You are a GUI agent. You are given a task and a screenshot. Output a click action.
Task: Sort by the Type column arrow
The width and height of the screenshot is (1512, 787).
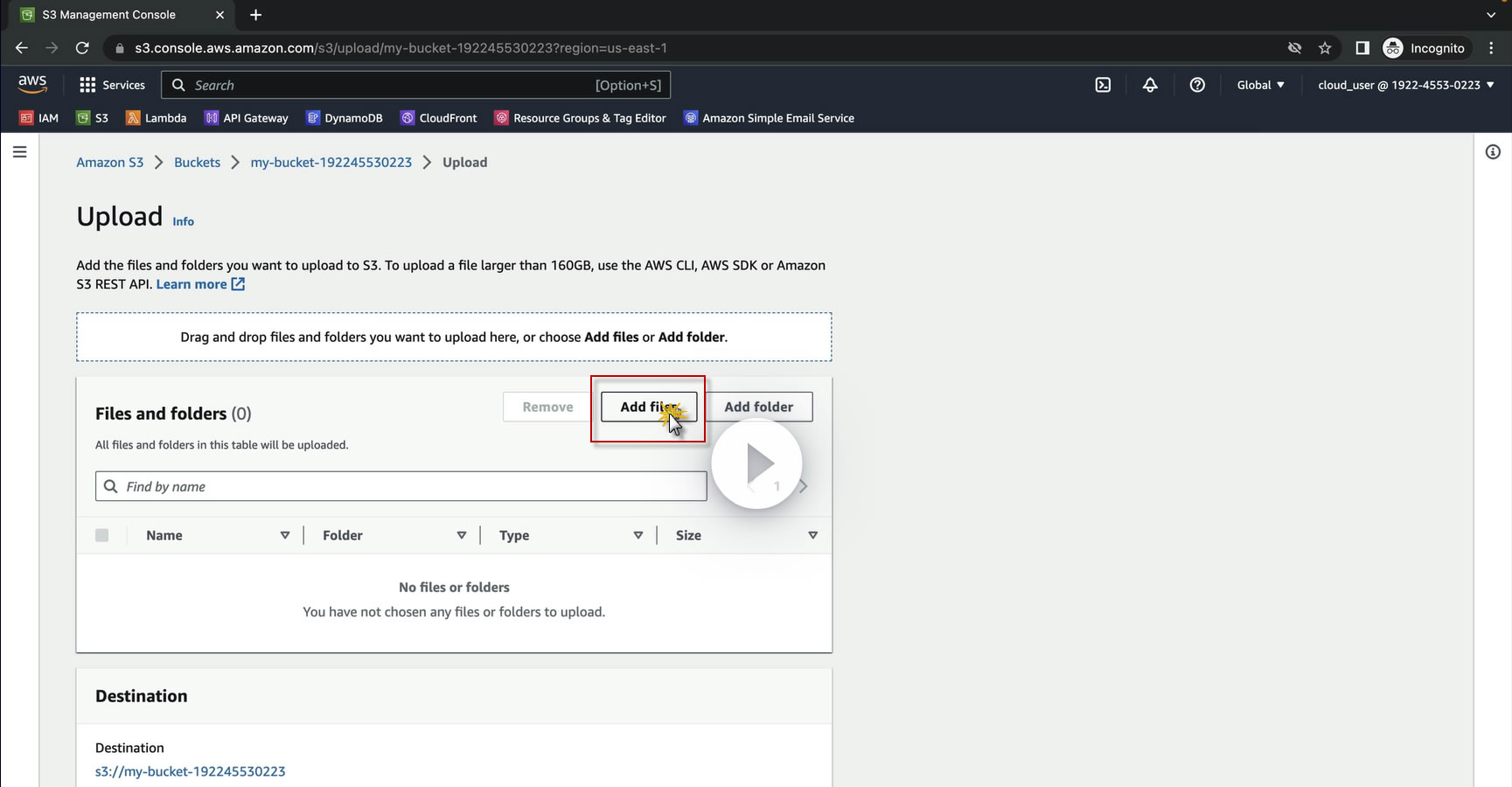pos(638,535)
